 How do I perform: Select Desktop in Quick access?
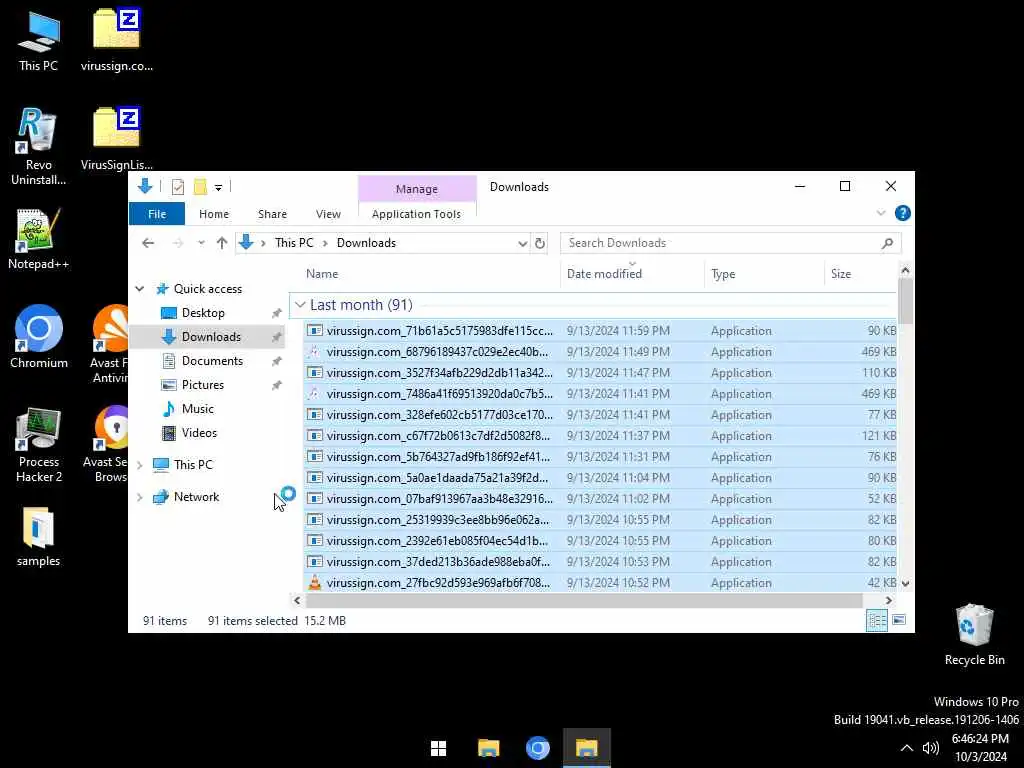pyautogui.click(x=202, y=313)
